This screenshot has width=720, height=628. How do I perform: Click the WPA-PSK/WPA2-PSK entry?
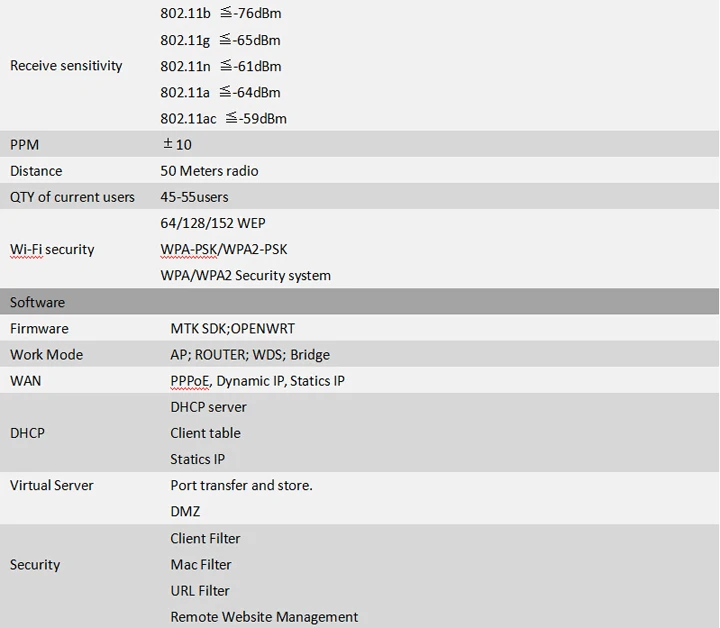tap(224, 249)
